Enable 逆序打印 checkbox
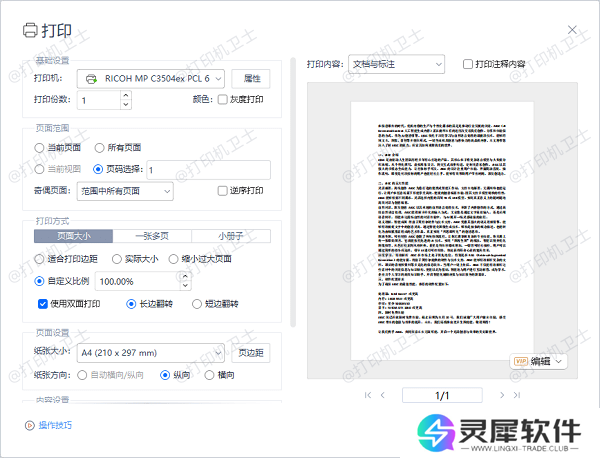This screenshot has height=458, width=600. click(x=222, y=191)
